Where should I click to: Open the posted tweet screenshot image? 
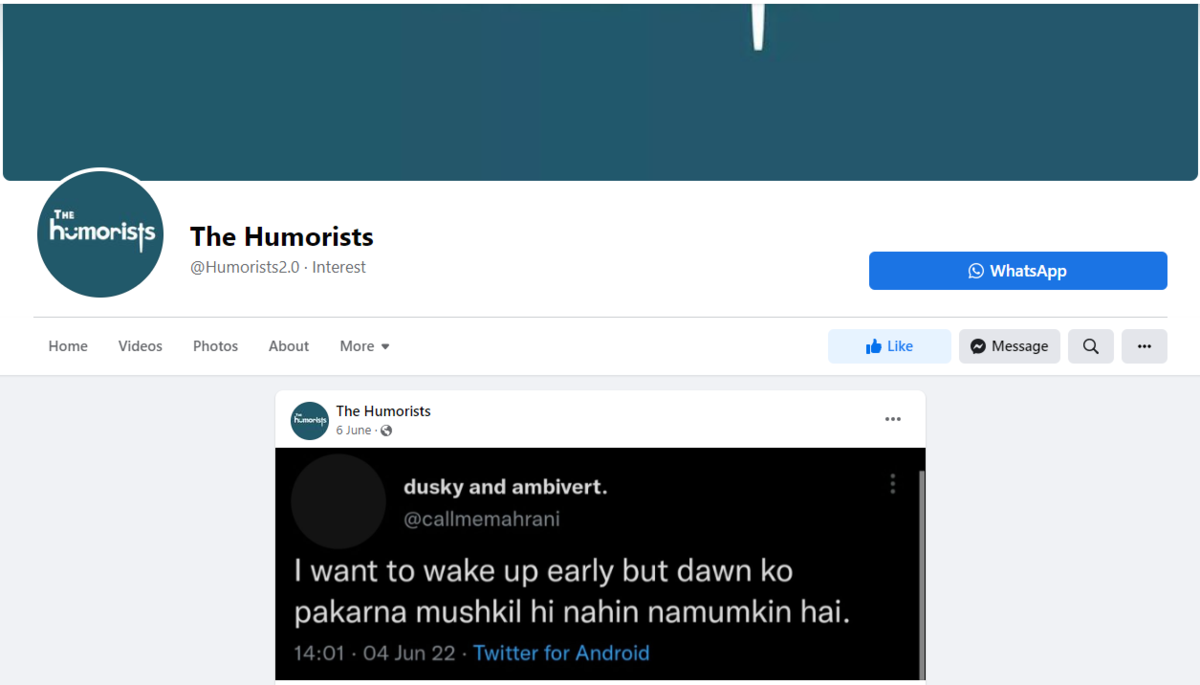[600, 564]
